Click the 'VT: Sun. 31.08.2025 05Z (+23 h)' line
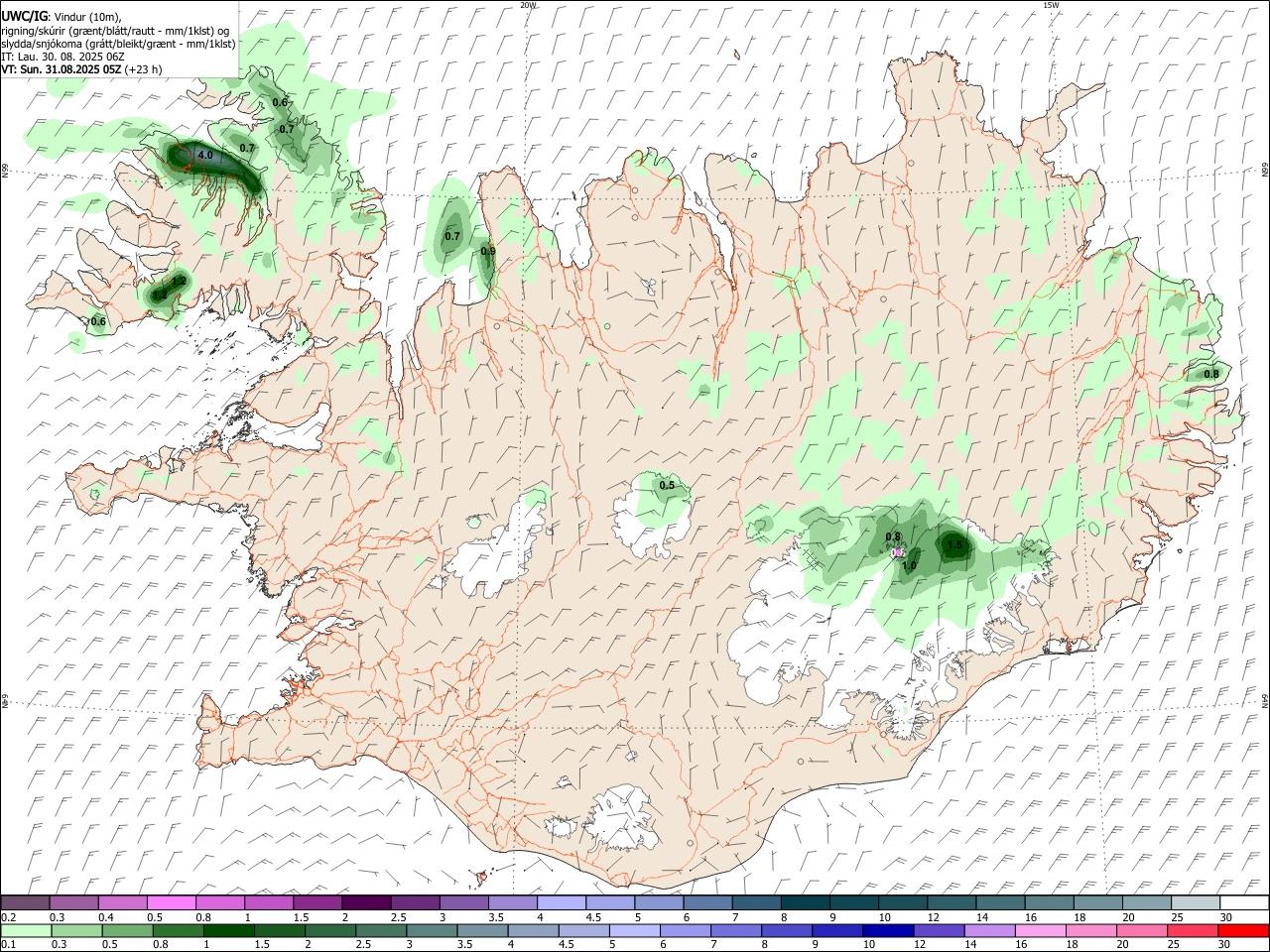This screenshot has height=952, width=1270. [x=81, y=69]
